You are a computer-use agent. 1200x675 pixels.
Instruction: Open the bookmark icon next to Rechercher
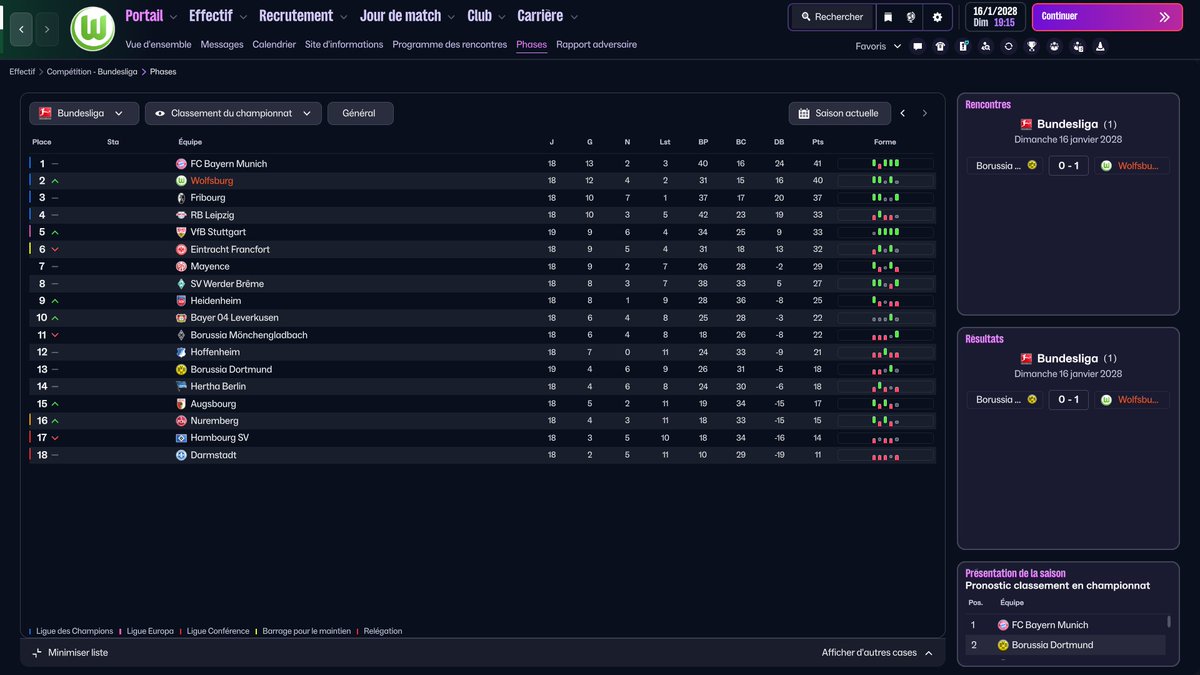coord(888,17)
